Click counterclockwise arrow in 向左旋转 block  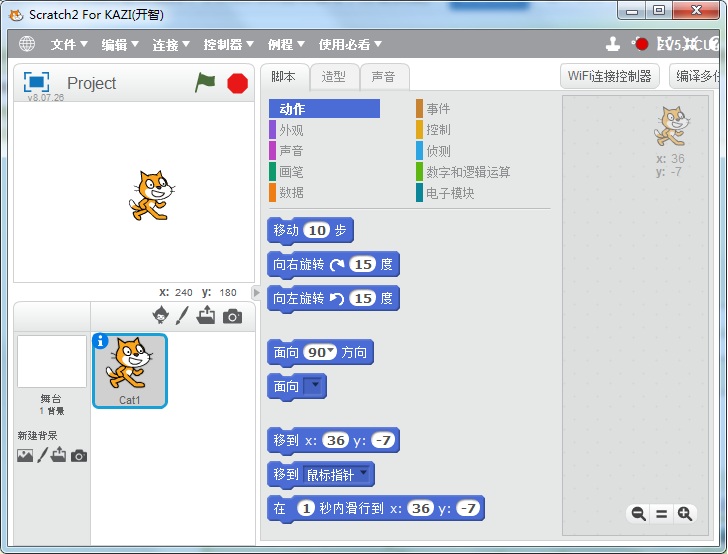pos(337,298)
